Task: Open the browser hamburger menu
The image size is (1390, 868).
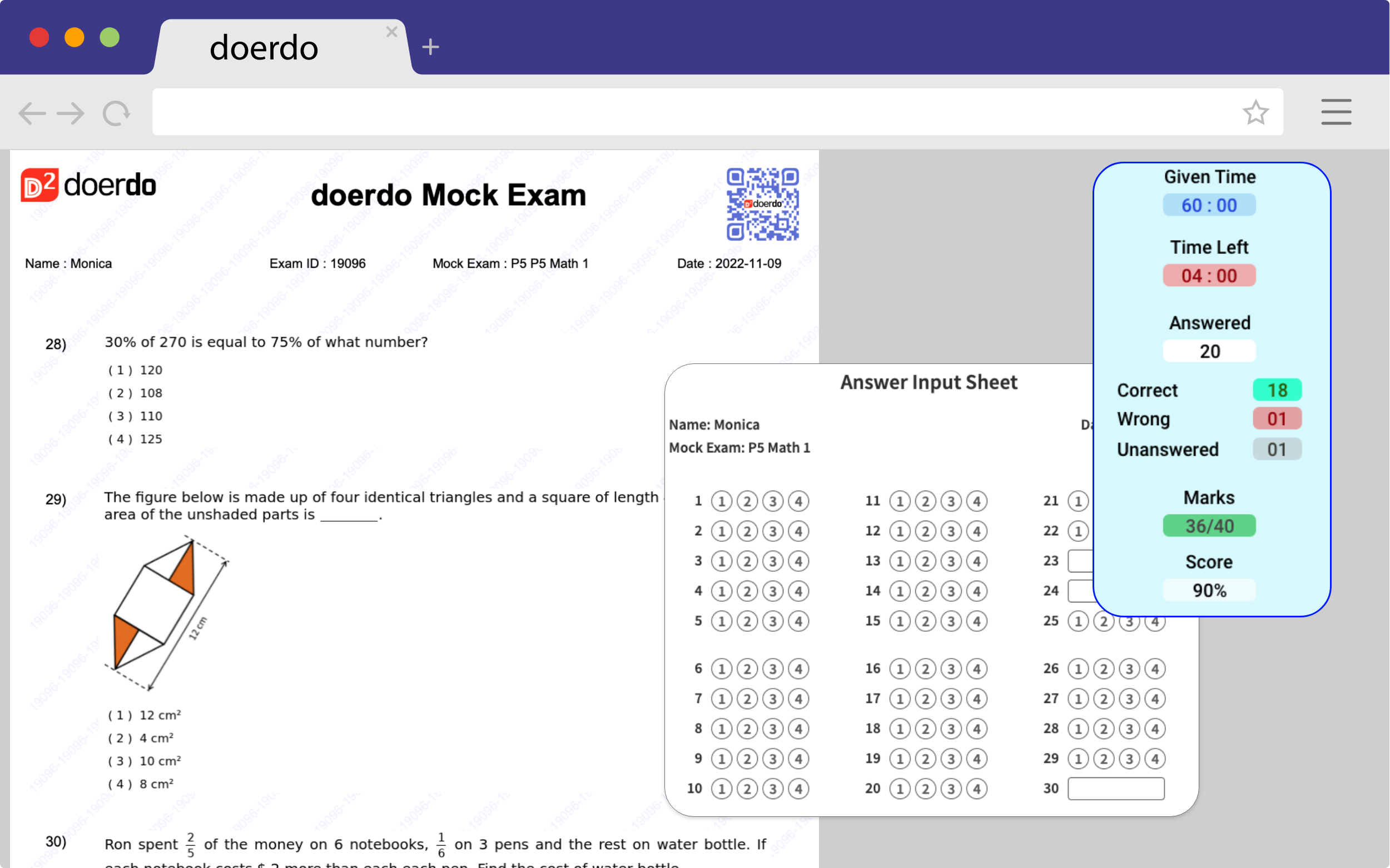Action: tap(1337, 112)
